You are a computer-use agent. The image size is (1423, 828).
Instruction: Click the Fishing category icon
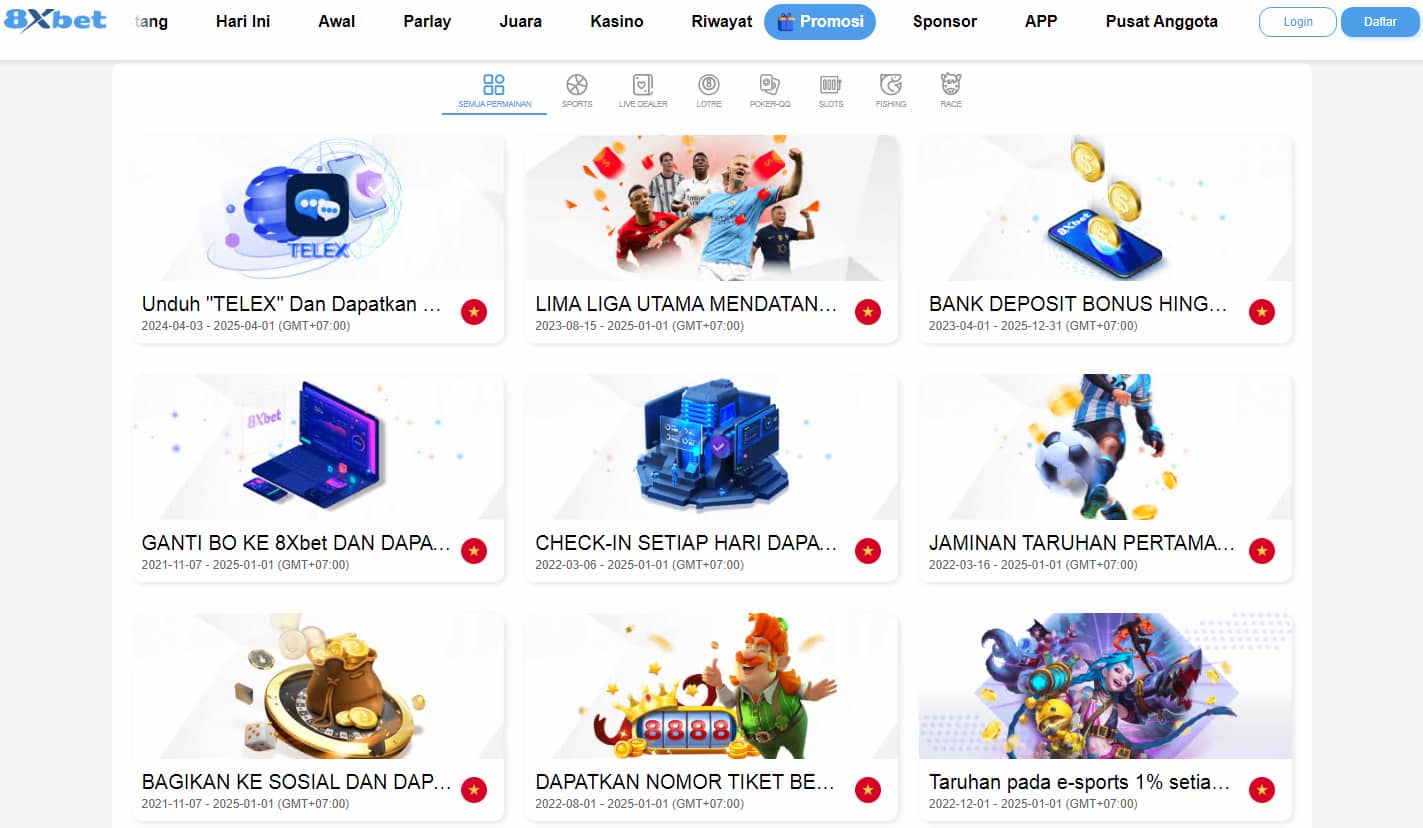pyautogui.click(x=890, y=85)
